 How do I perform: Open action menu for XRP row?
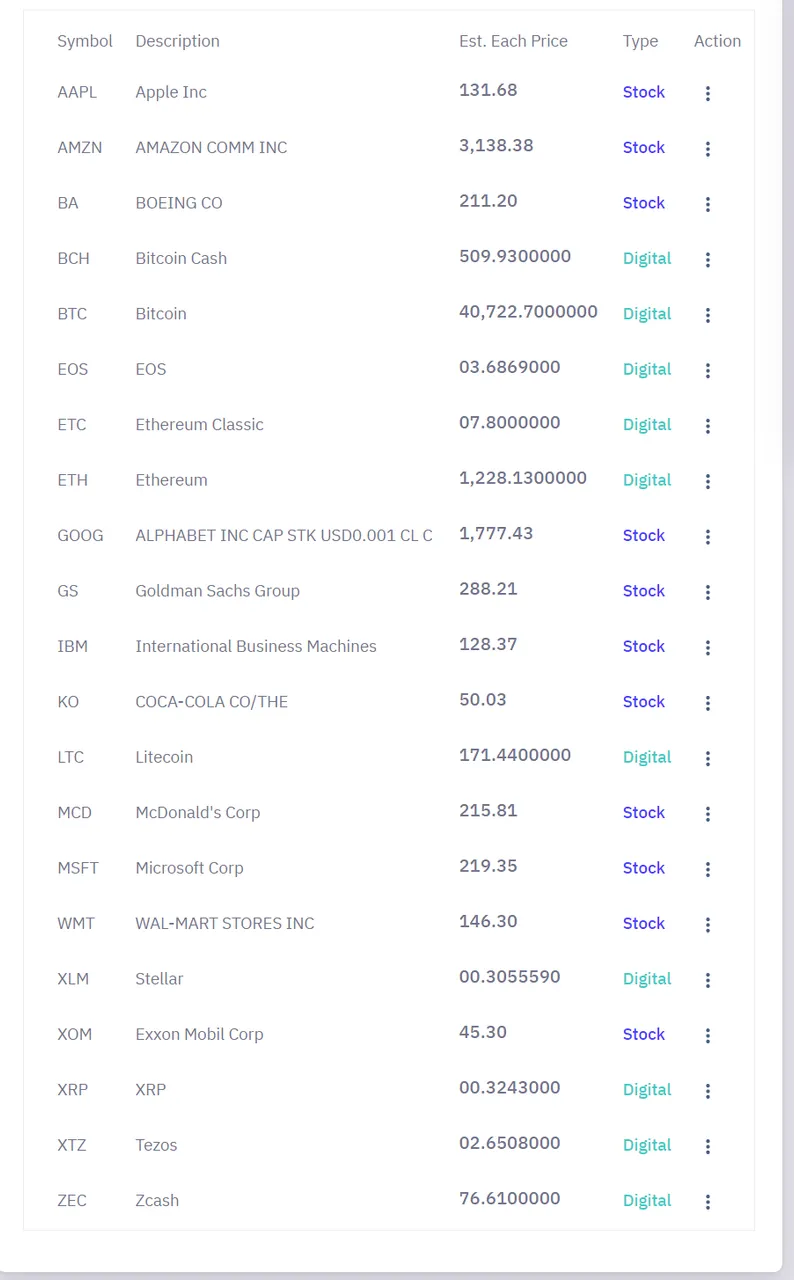tap(708, 1093)
